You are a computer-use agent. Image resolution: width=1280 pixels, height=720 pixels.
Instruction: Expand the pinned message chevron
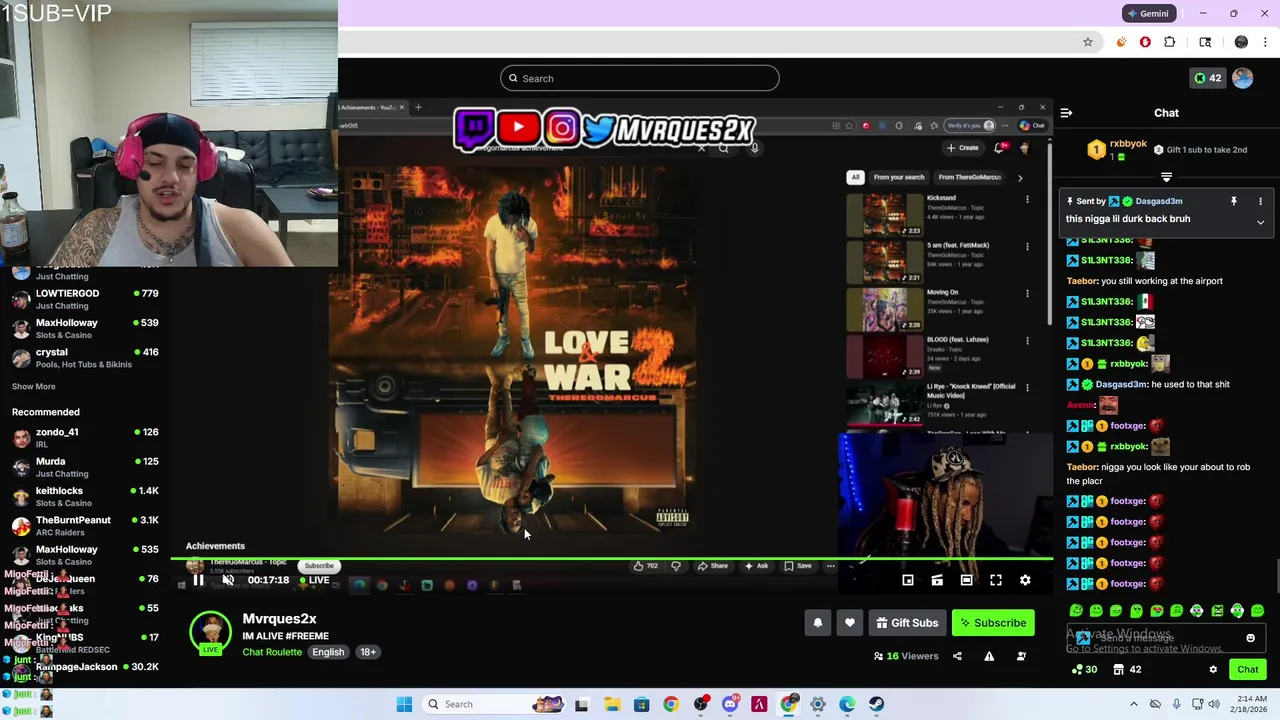1260,222
